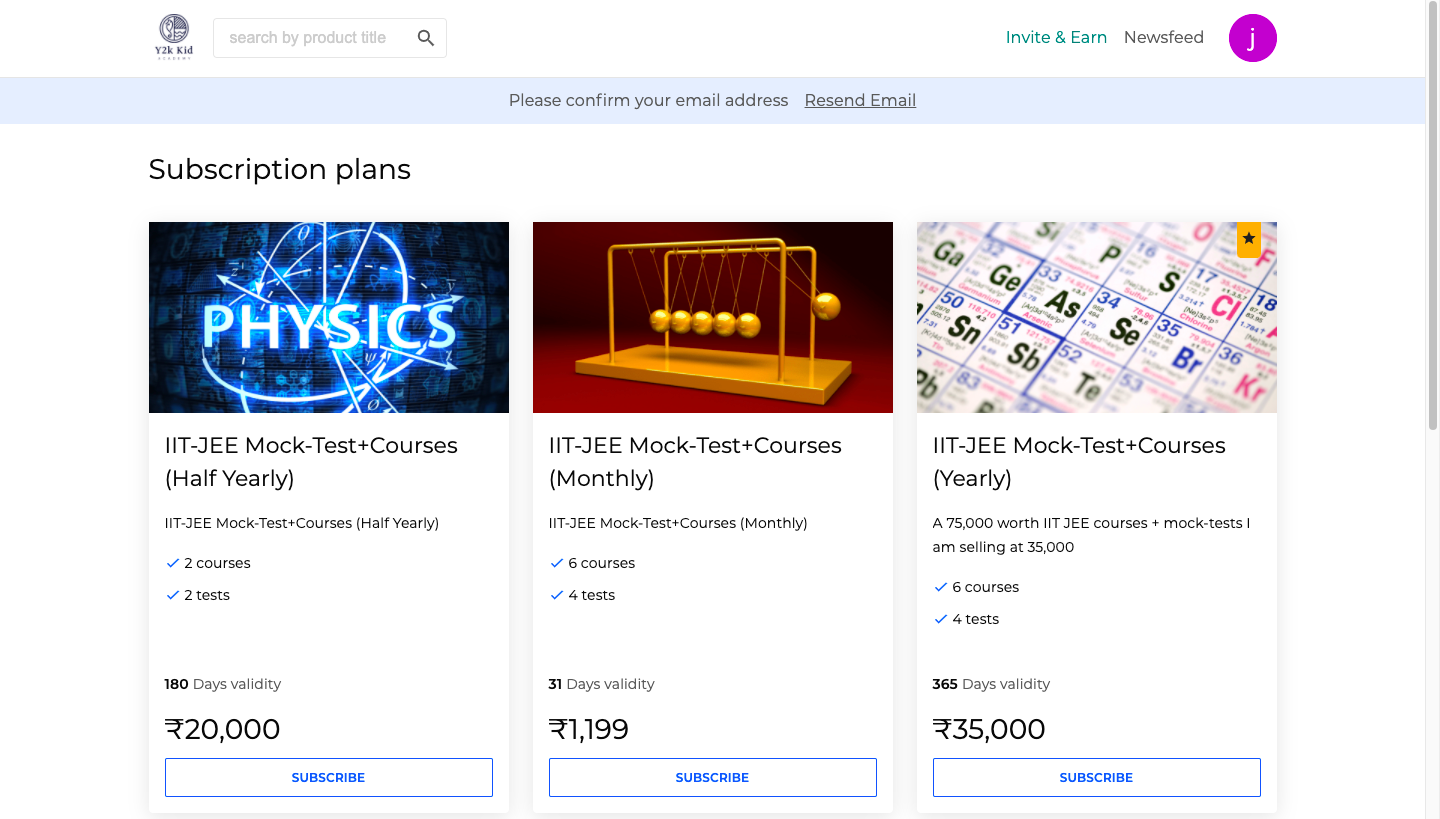1440x819 pixels.
Task: Subscribe to the Yearly plan
Action: coord(1096,777)
